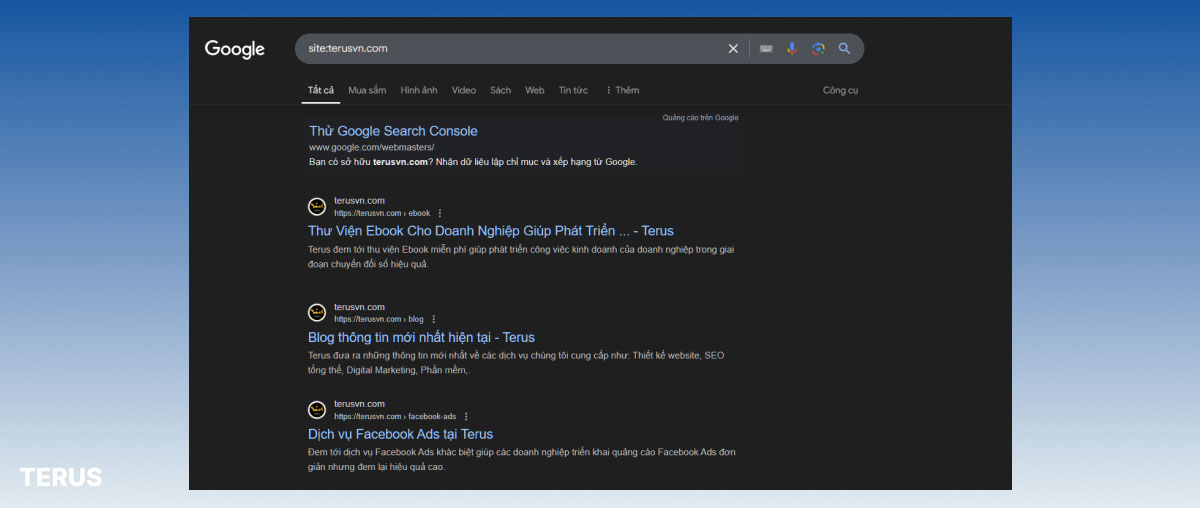The image size is (1200, 508).
Task: Search by image with Lens icon
Action: tap(818, 48)
